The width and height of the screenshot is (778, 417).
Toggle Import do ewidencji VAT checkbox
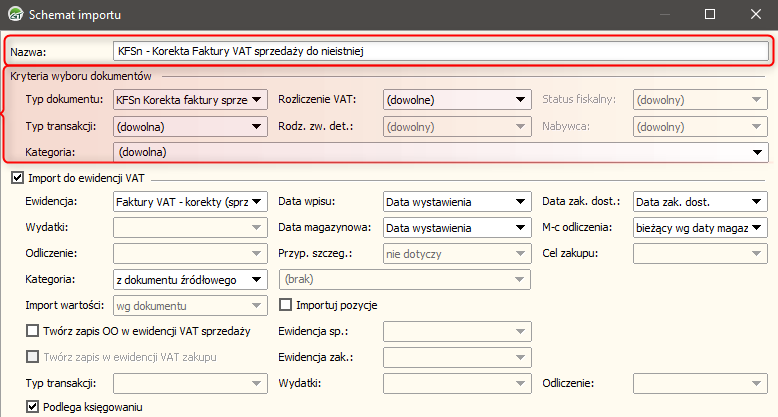click(x=17, y=178)
